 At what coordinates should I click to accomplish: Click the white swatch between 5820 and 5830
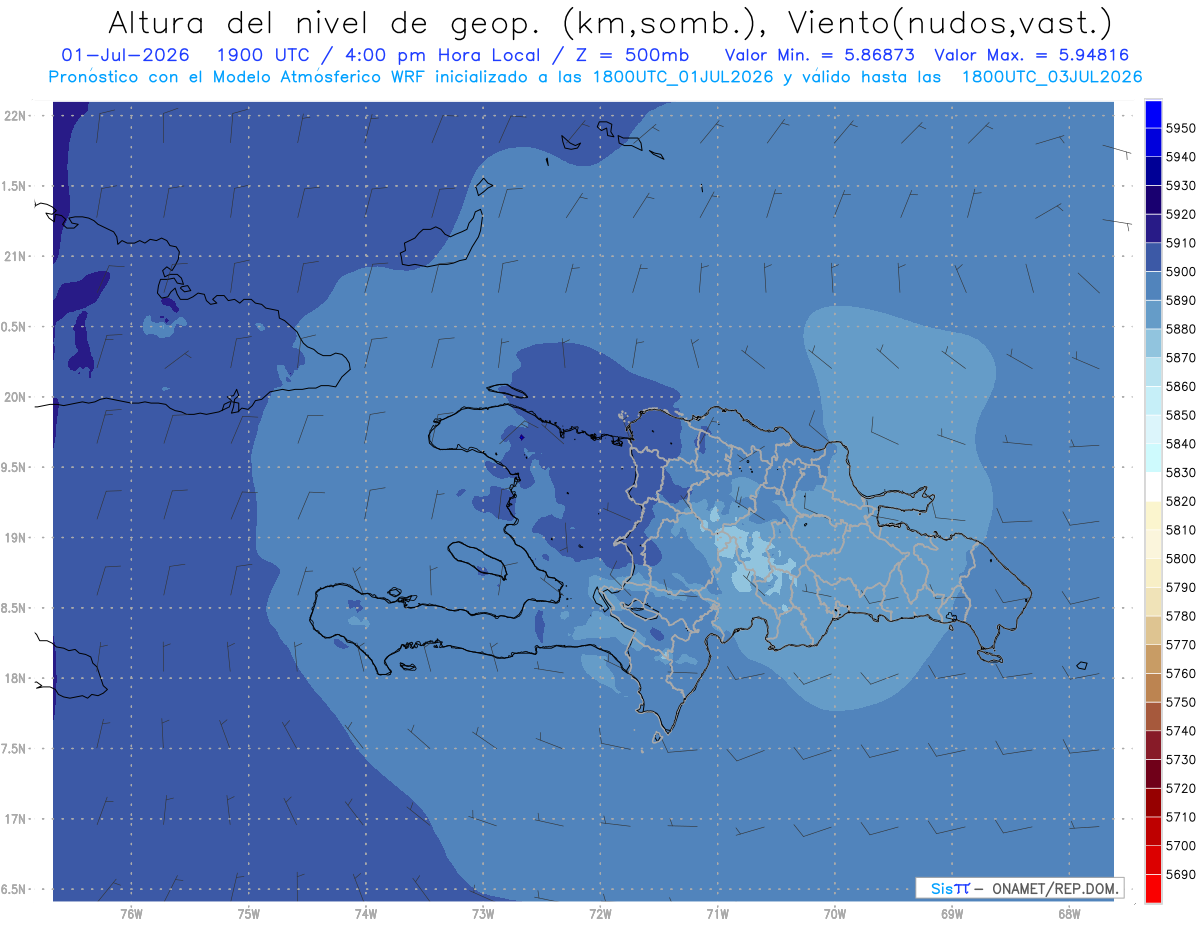(1153, 486)
